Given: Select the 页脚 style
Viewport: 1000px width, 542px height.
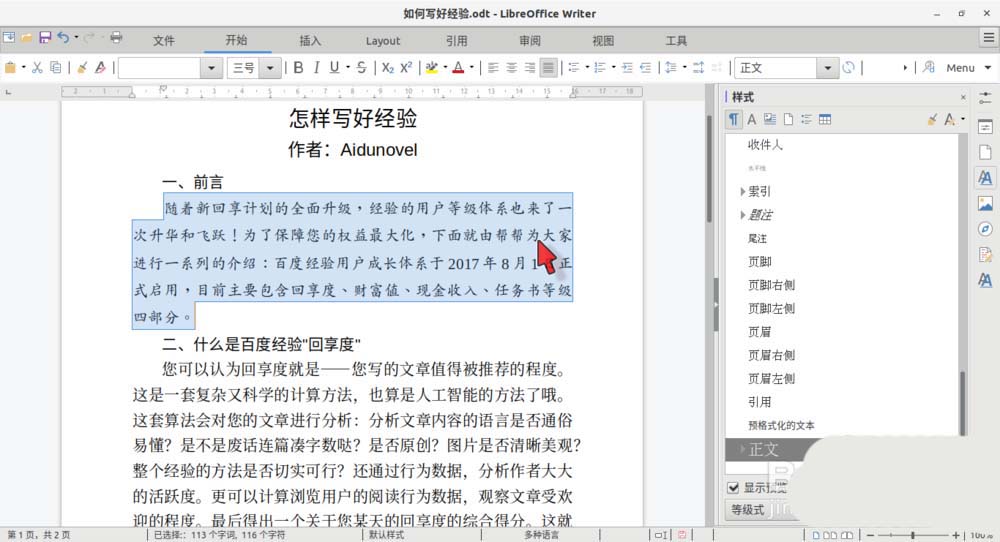Looking at the screenshot, I should [760, 261].
